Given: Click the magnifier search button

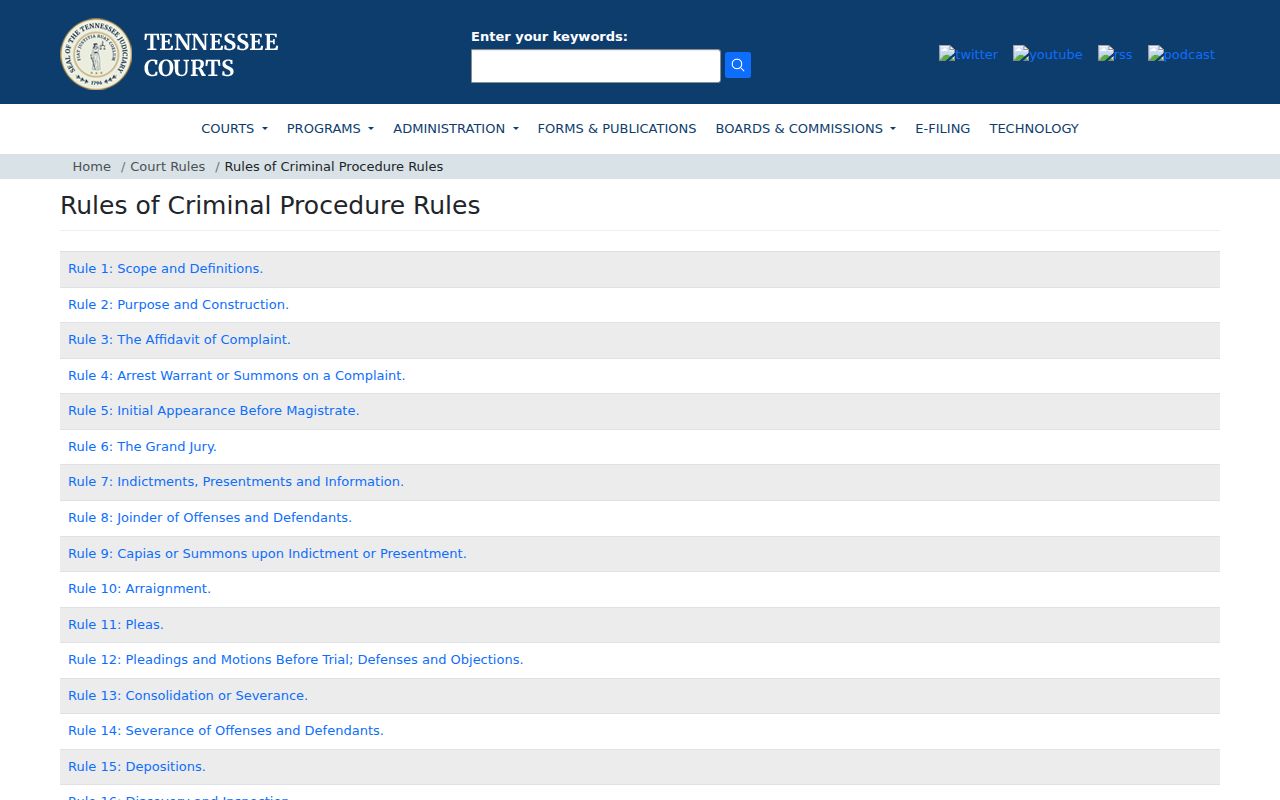Looking at the screenshot, I should 738,65.
